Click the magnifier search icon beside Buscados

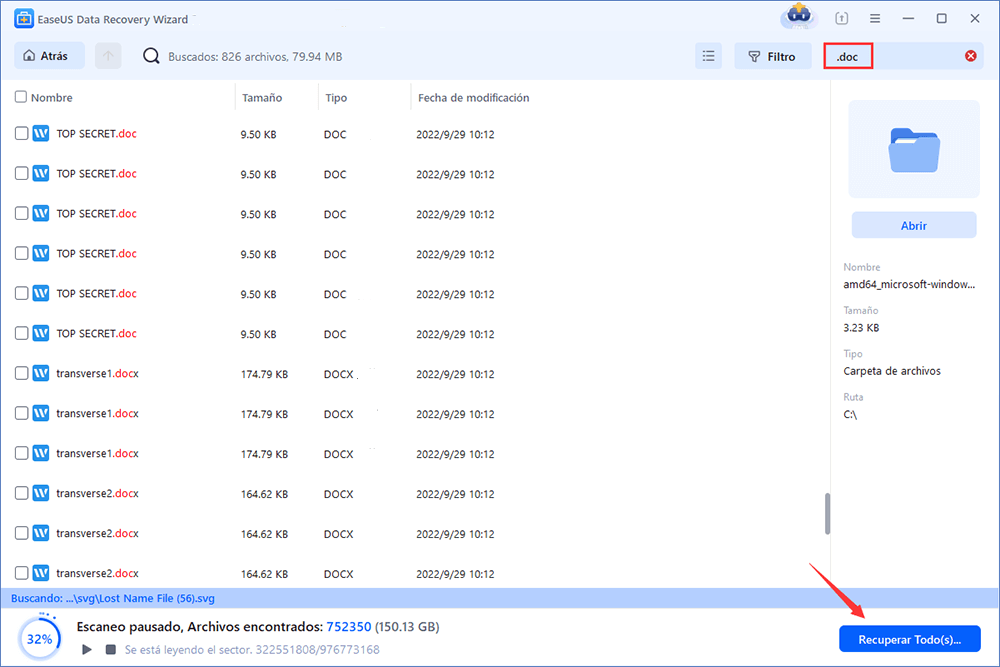pos(151,56)
